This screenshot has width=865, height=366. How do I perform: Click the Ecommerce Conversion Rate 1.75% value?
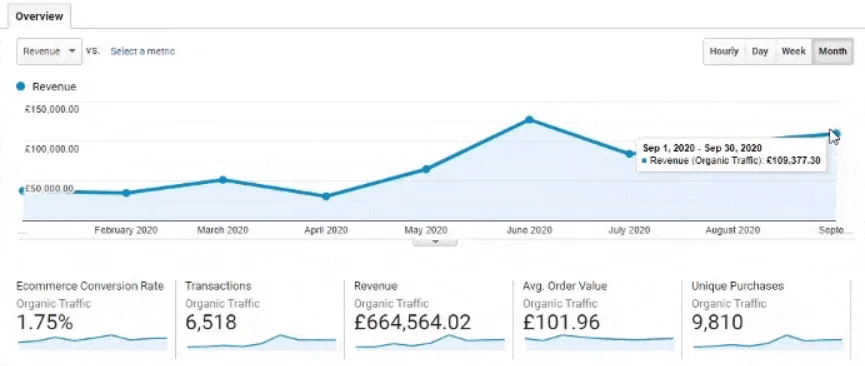pos(45,322)
